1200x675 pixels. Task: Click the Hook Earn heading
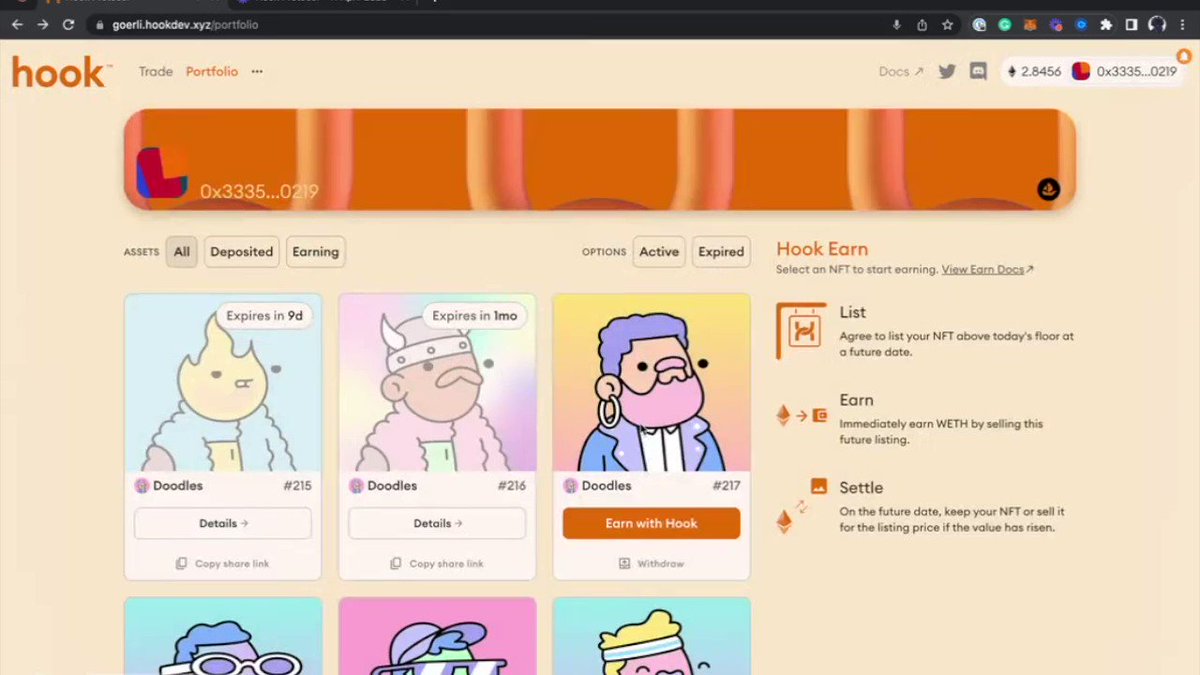pos(822,249)
